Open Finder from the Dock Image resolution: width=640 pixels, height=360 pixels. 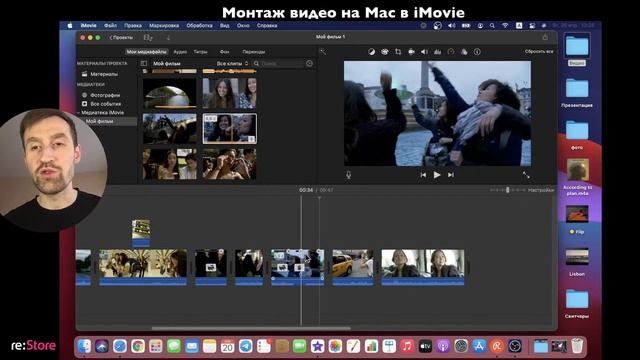click(84, 347)
